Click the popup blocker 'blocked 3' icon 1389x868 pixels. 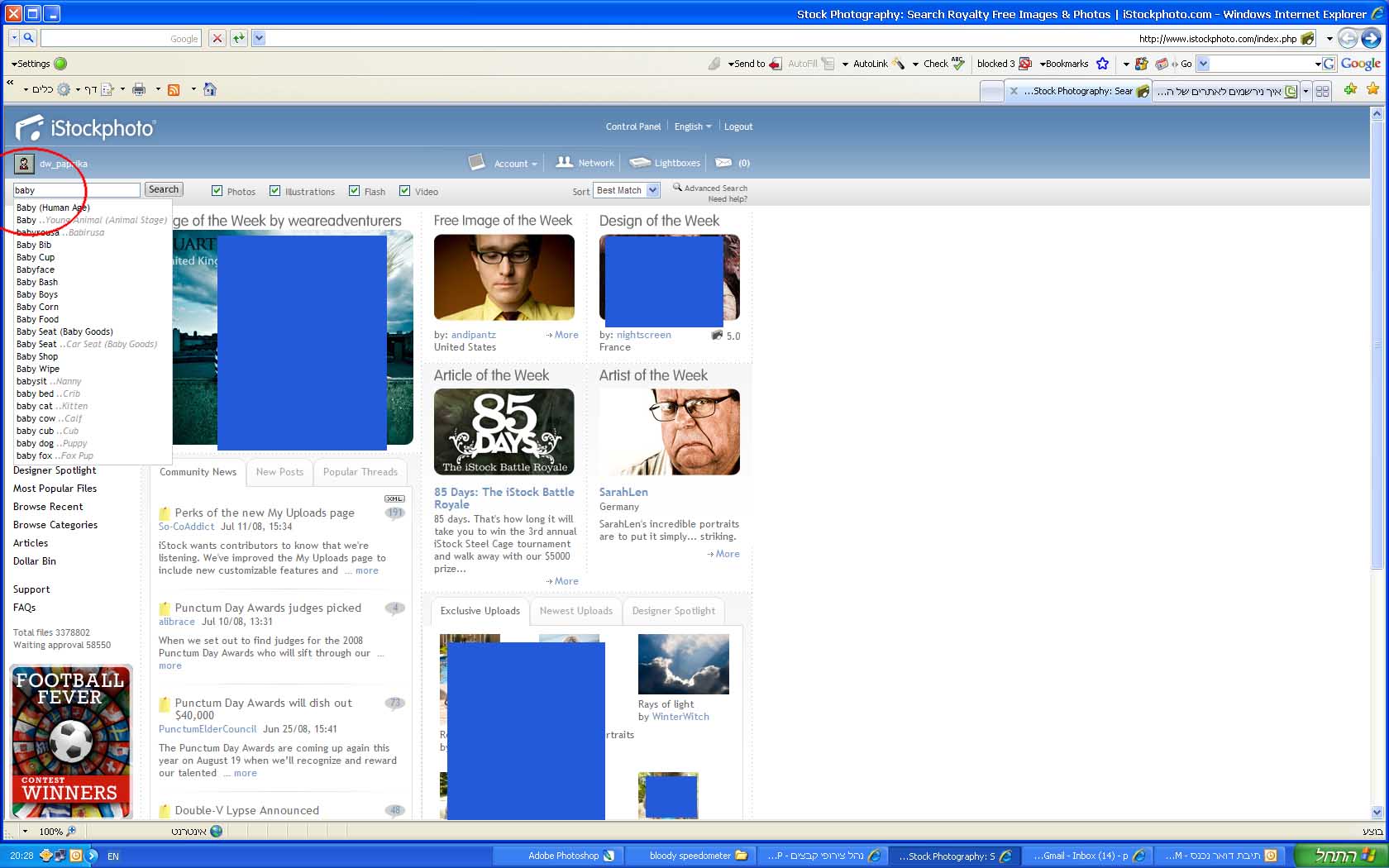pos(1026,64)
